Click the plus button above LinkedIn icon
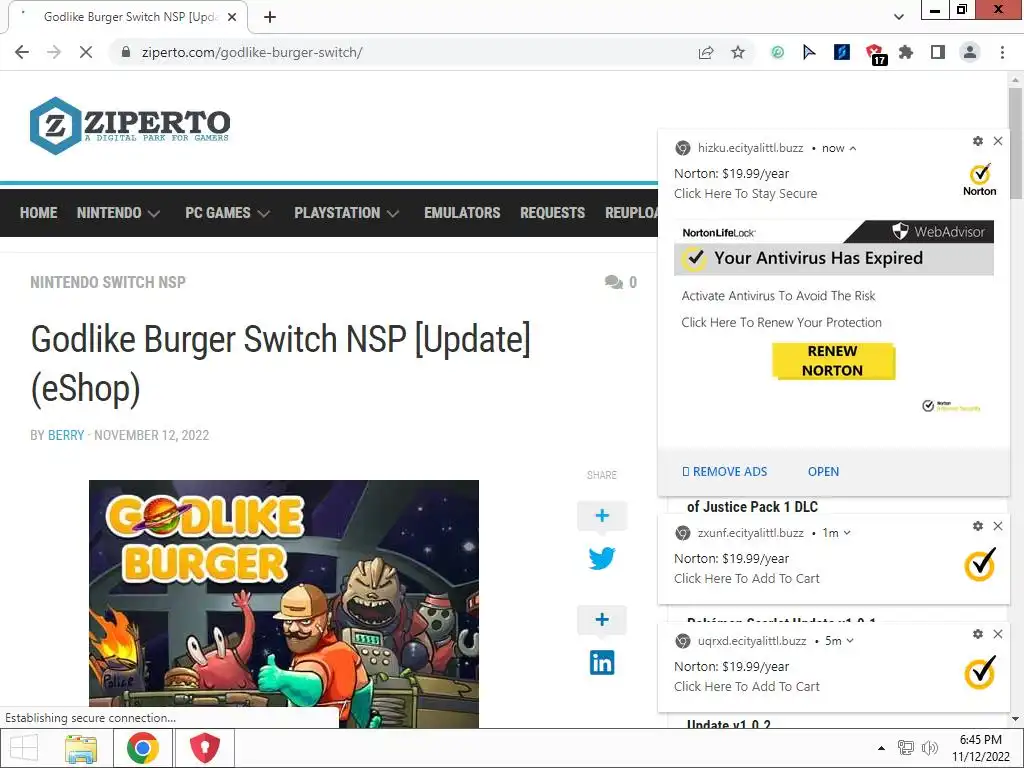This screenshot has height=768, width=1024. pyautogui.click(x=602, y=620)
